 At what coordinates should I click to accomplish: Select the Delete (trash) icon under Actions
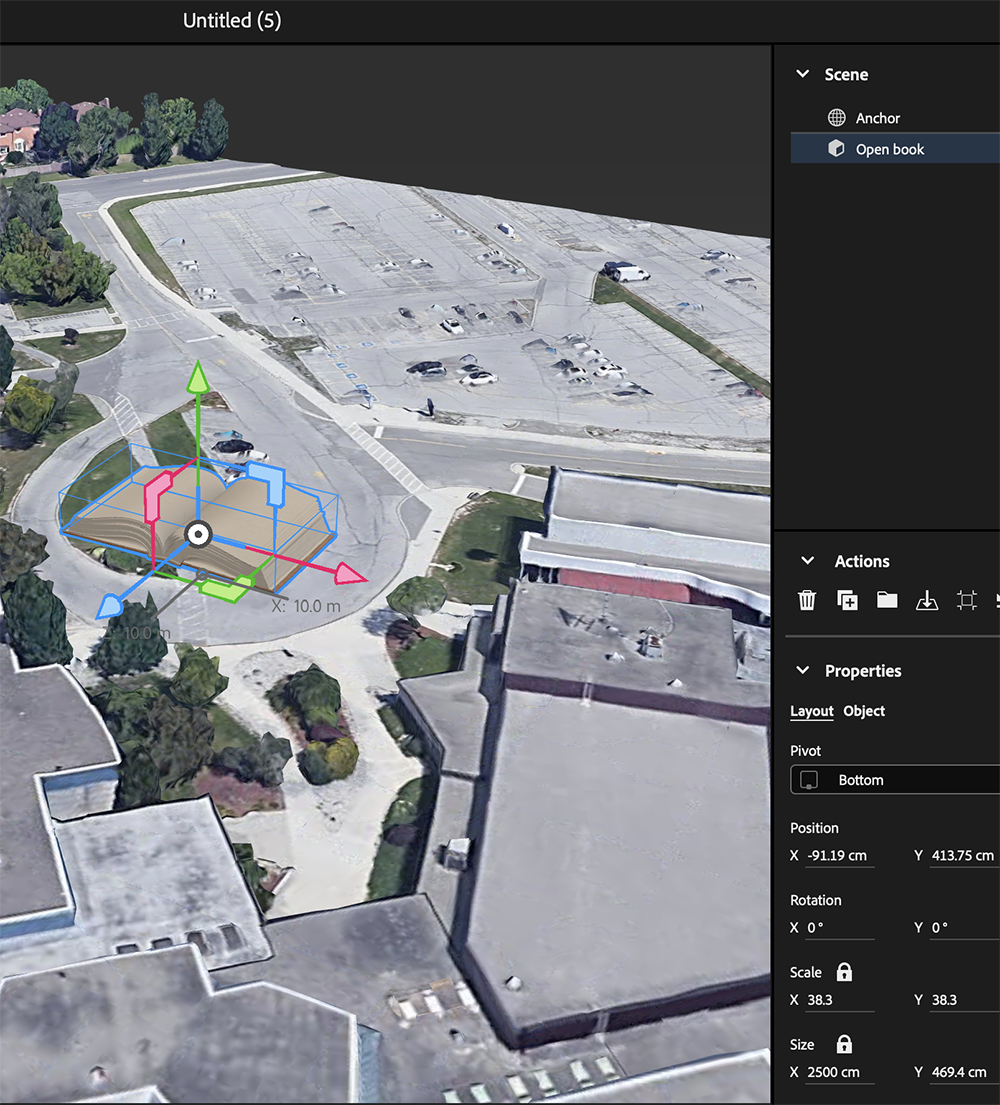click(806, 600)
